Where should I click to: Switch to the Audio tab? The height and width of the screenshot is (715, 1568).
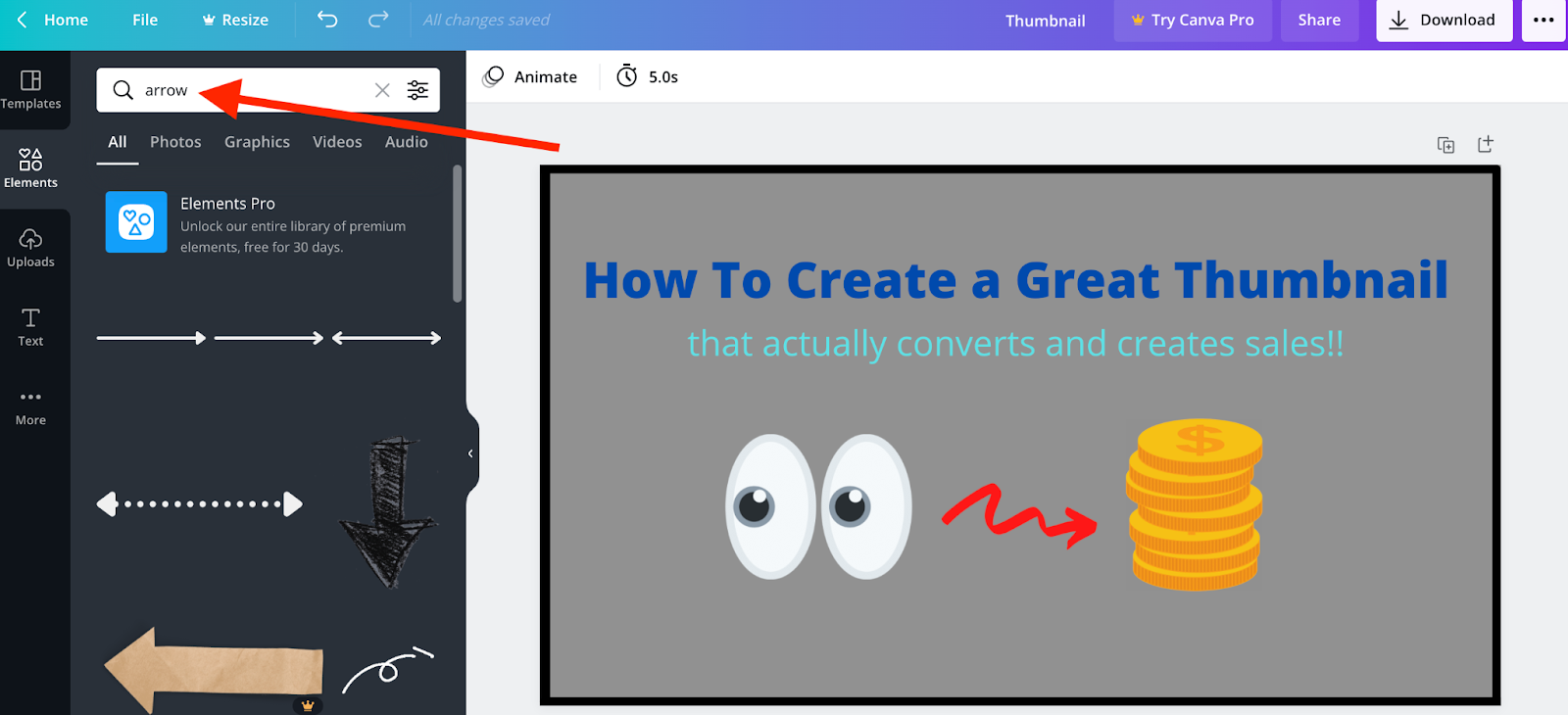(x=406, y=142)
